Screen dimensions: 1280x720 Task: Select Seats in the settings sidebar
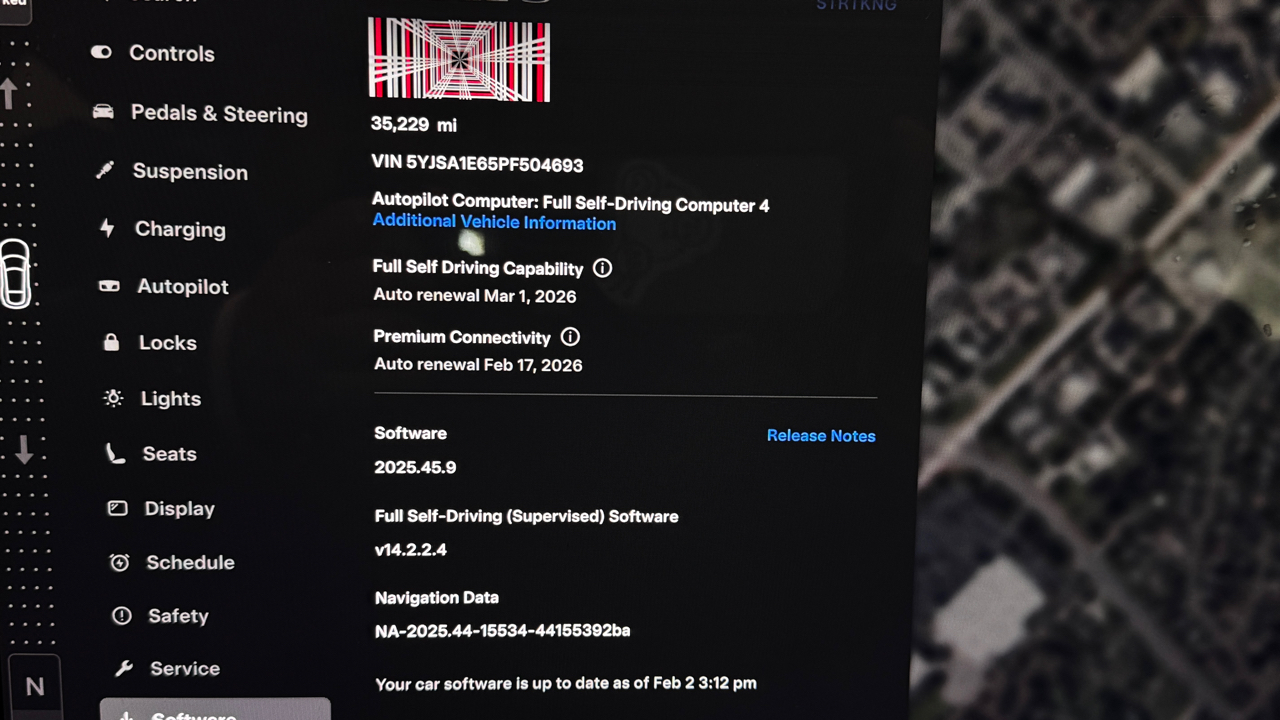pyautogui.click(x=169, y=454)
